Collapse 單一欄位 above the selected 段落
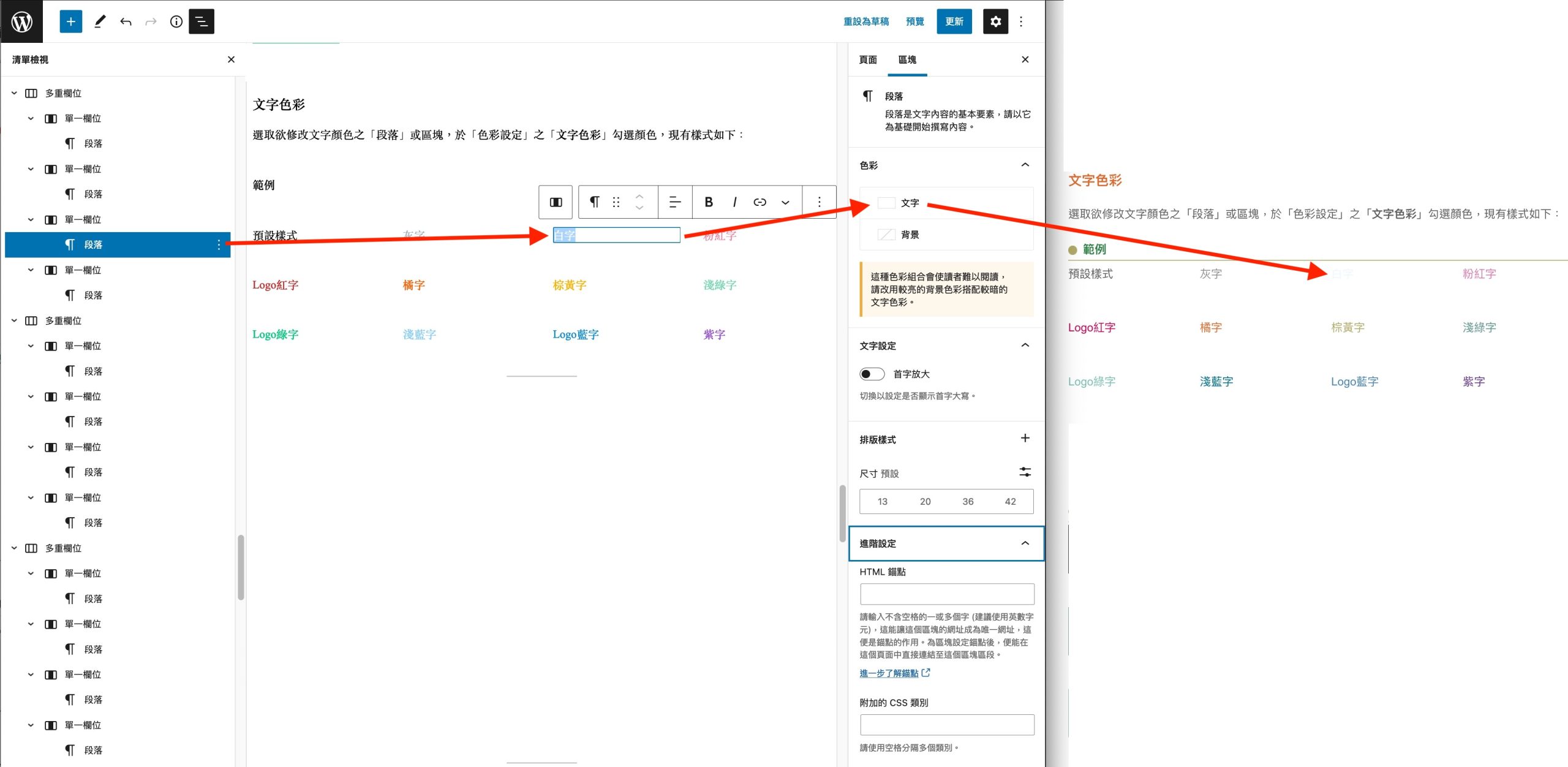1568x767 pixels. point(31,219)
